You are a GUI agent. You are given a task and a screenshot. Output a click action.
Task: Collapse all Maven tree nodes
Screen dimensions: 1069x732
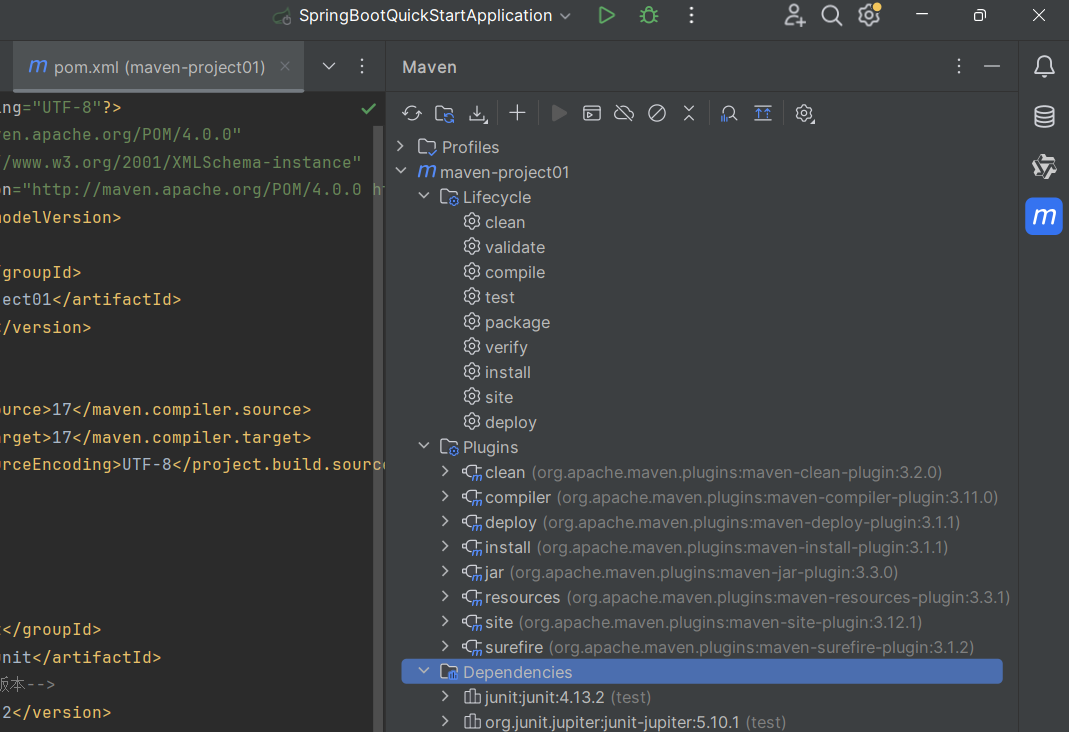point(689,113)
